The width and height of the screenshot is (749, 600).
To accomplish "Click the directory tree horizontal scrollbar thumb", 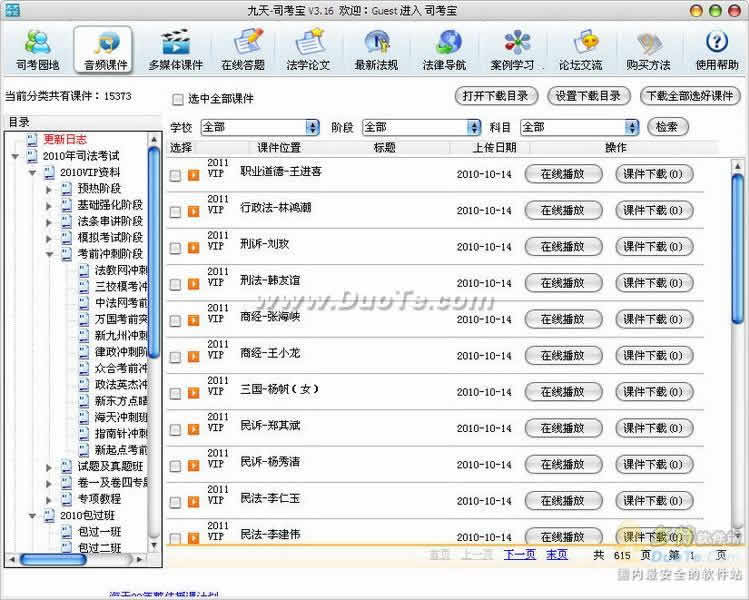I will point(53,559).
